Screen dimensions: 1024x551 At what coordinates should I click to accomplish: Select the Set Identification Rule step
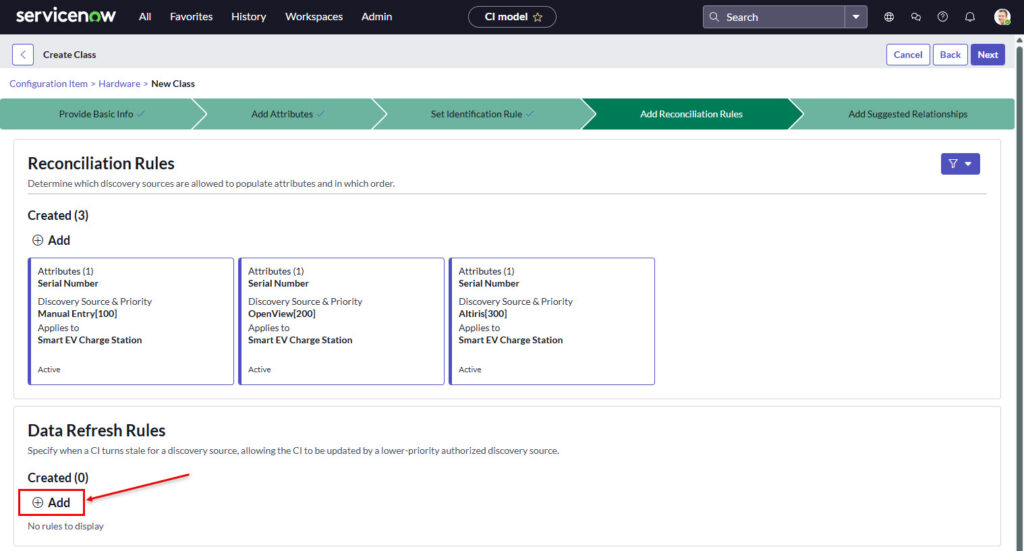[x=481, y=114]
